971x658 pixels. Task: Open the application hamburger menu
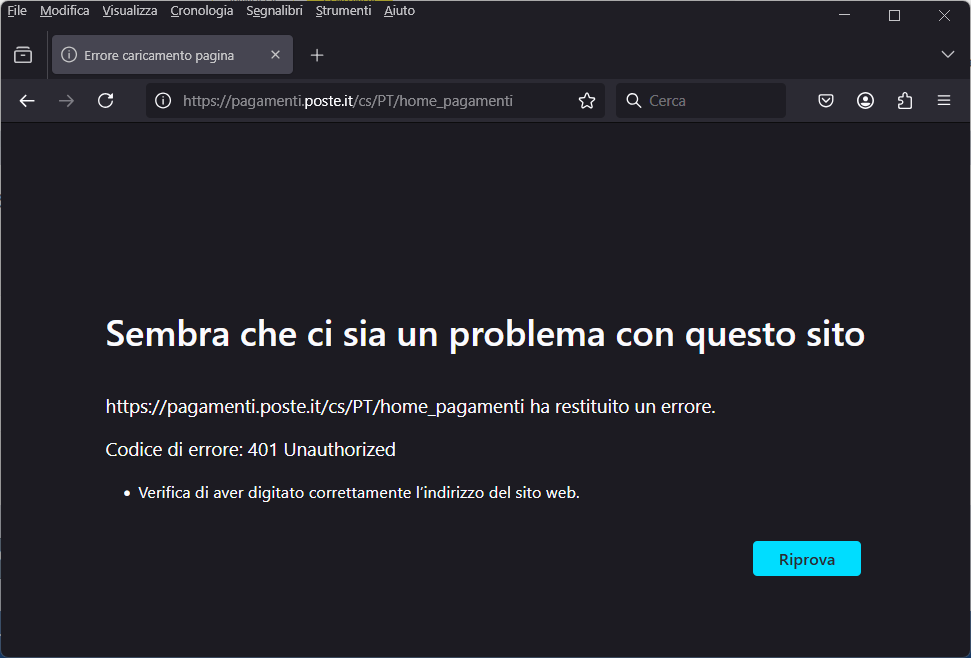click(944, 101)
